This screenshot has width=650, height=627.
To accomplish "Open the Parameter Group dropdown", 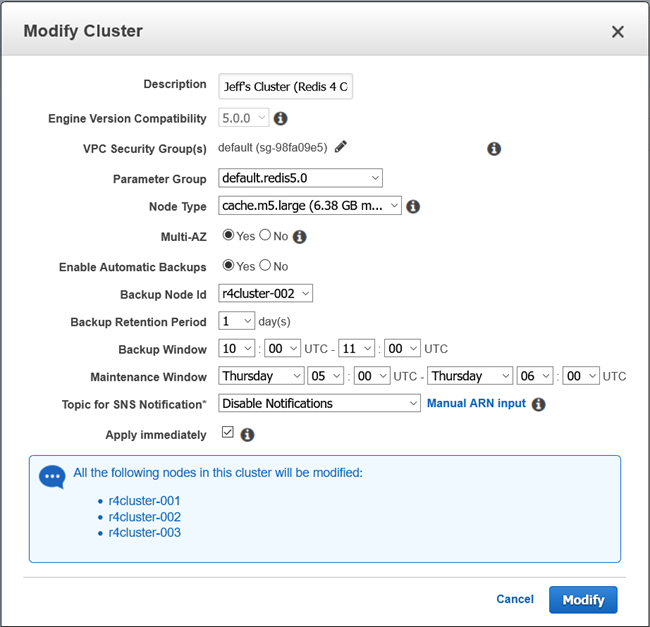I will click(300, 178).
